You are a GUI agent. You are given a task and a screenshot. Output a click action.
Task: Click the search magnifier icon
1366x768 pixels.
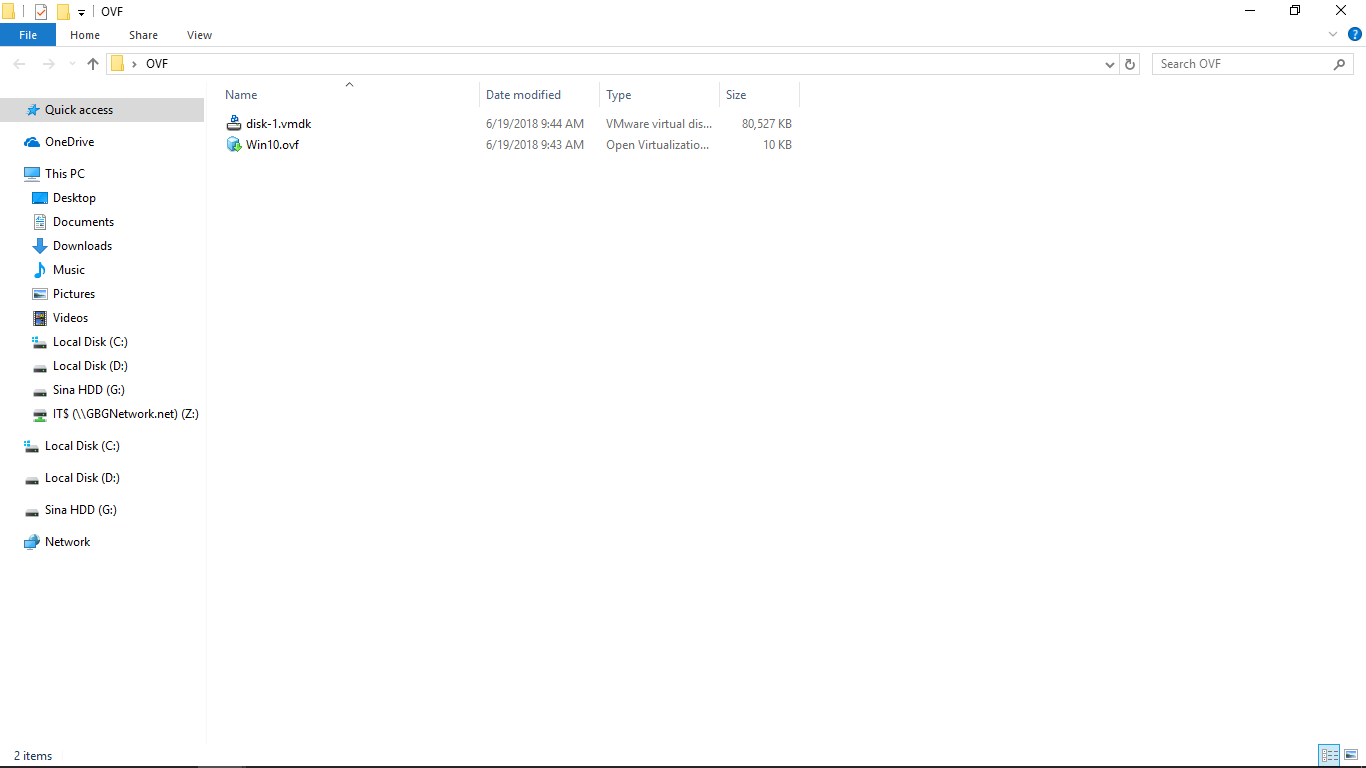tap(1340, 64)
